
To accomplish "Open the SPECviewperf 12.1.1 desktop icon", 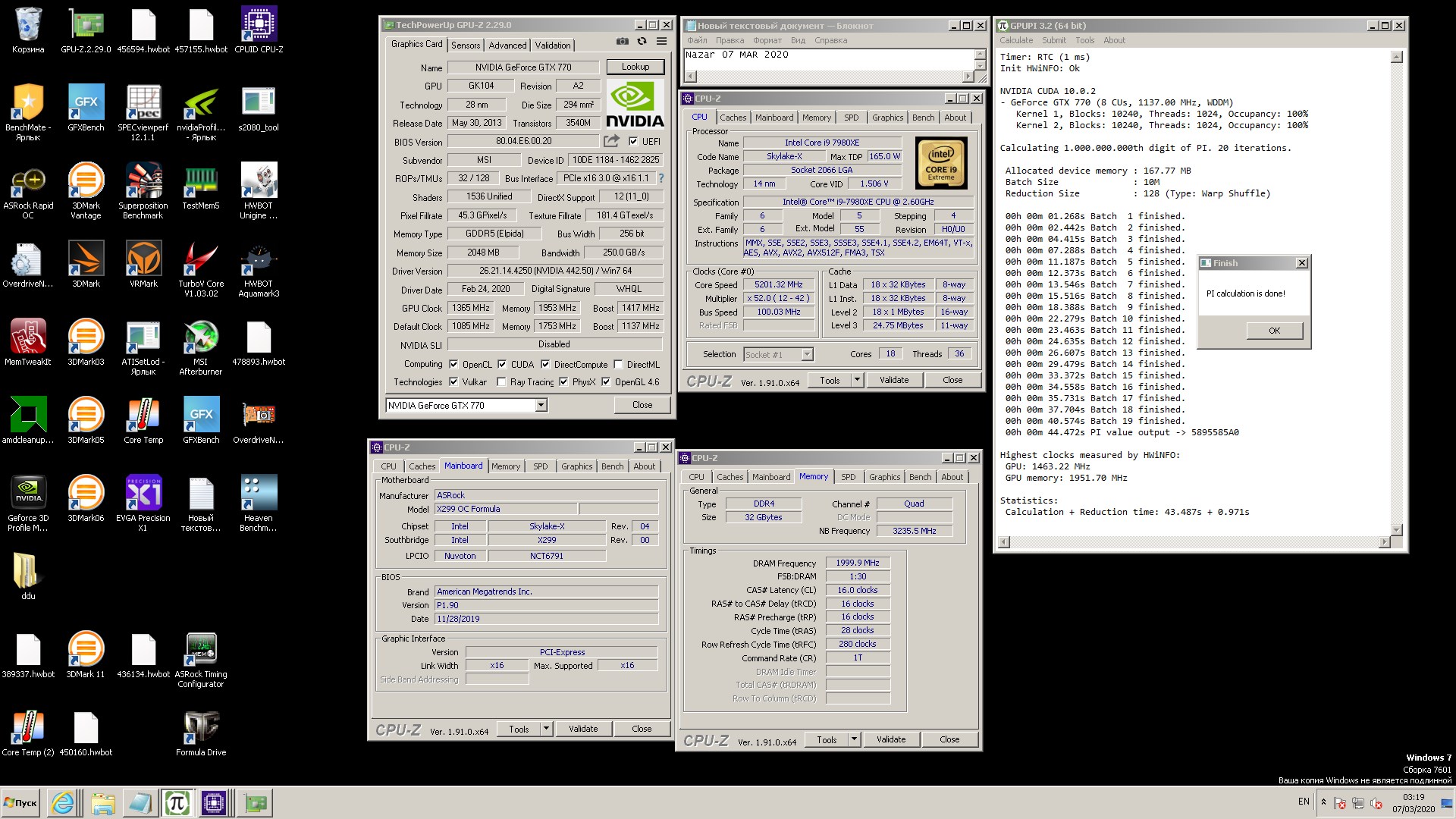I will [143, 113].
